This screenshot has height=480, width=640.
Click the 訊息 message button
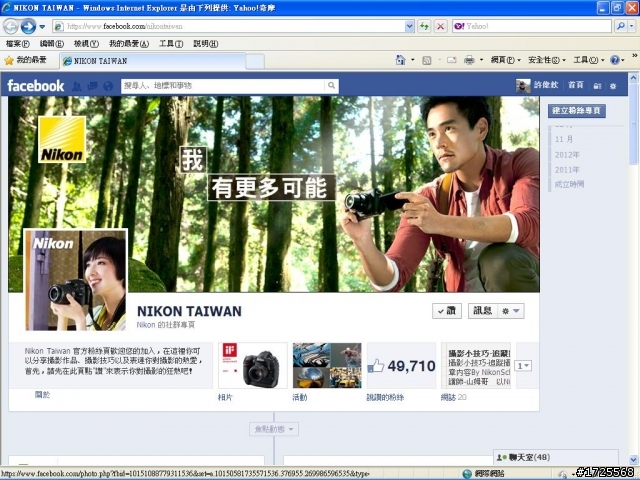[x=482, y=311]
